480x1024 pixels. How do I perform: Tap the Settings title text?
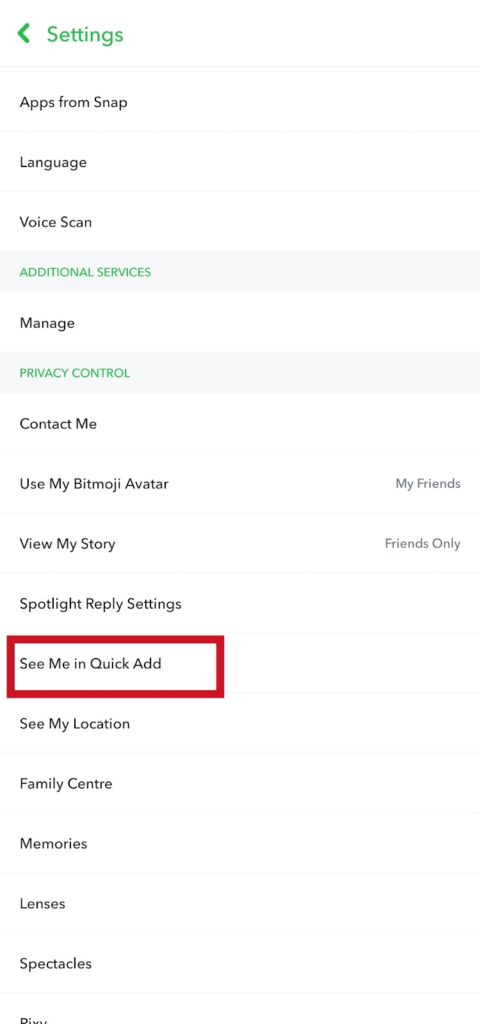pos(85,34)
